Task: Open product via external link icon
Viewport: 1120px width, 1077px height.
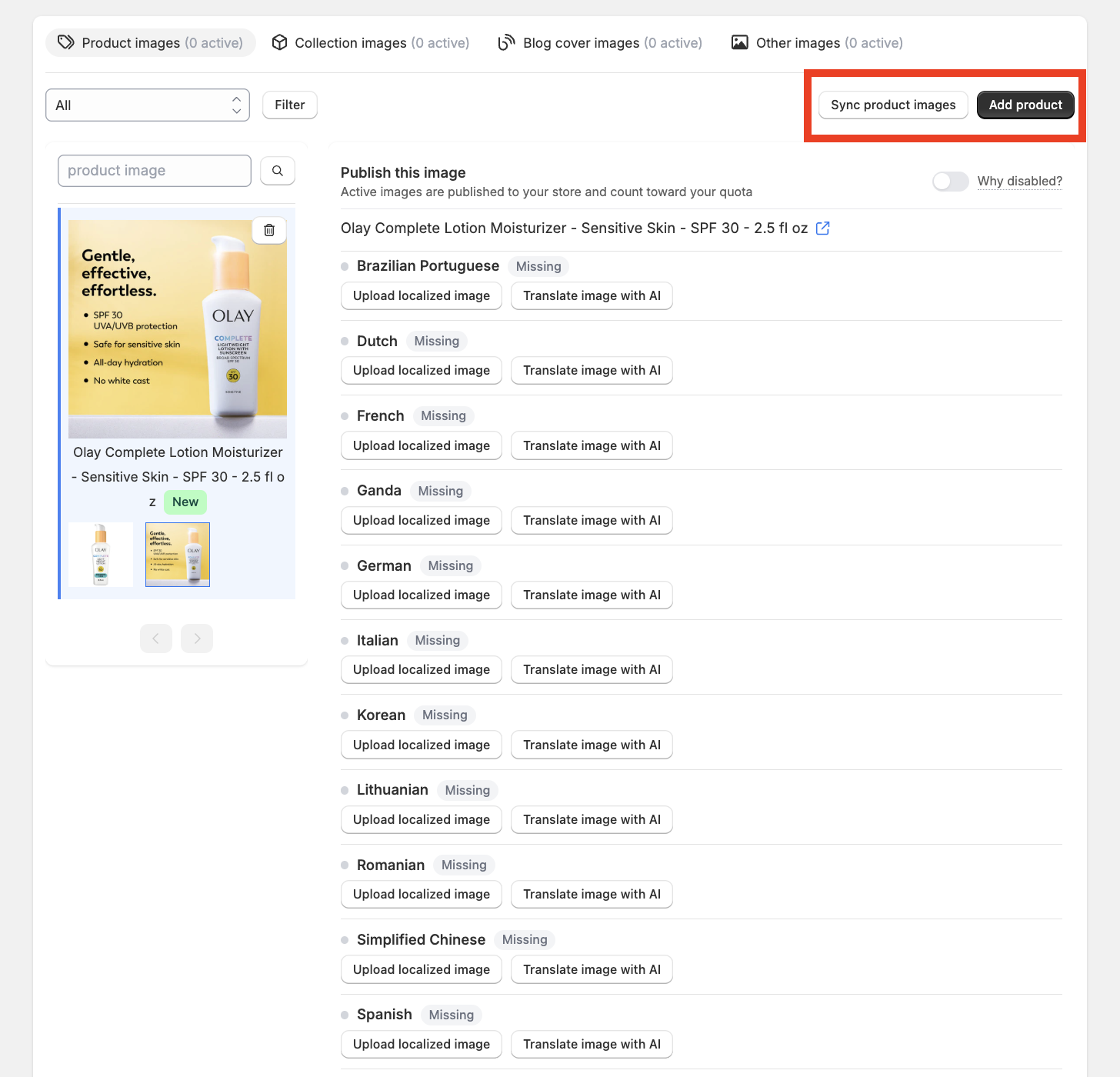Action: click(822, 228)
